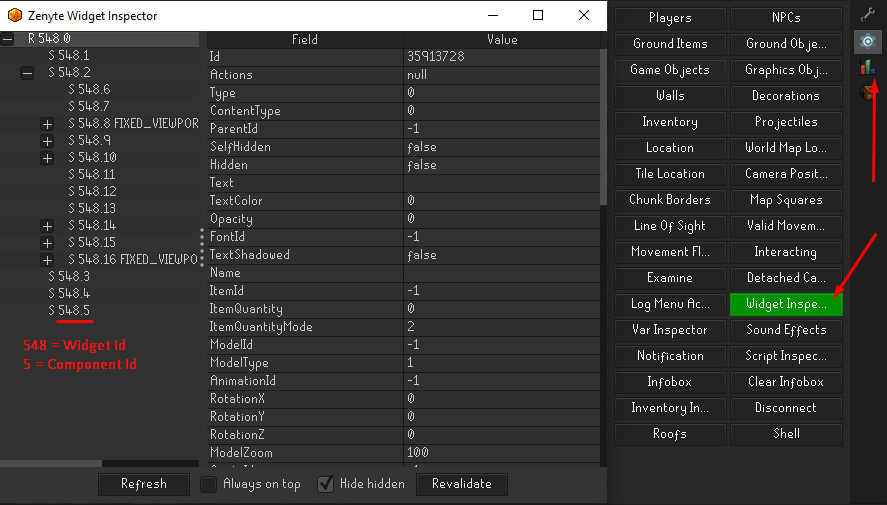Toggle the Ground Items button
The height and width of the screenshot is (505, 887).
click(x=670, y=44)
